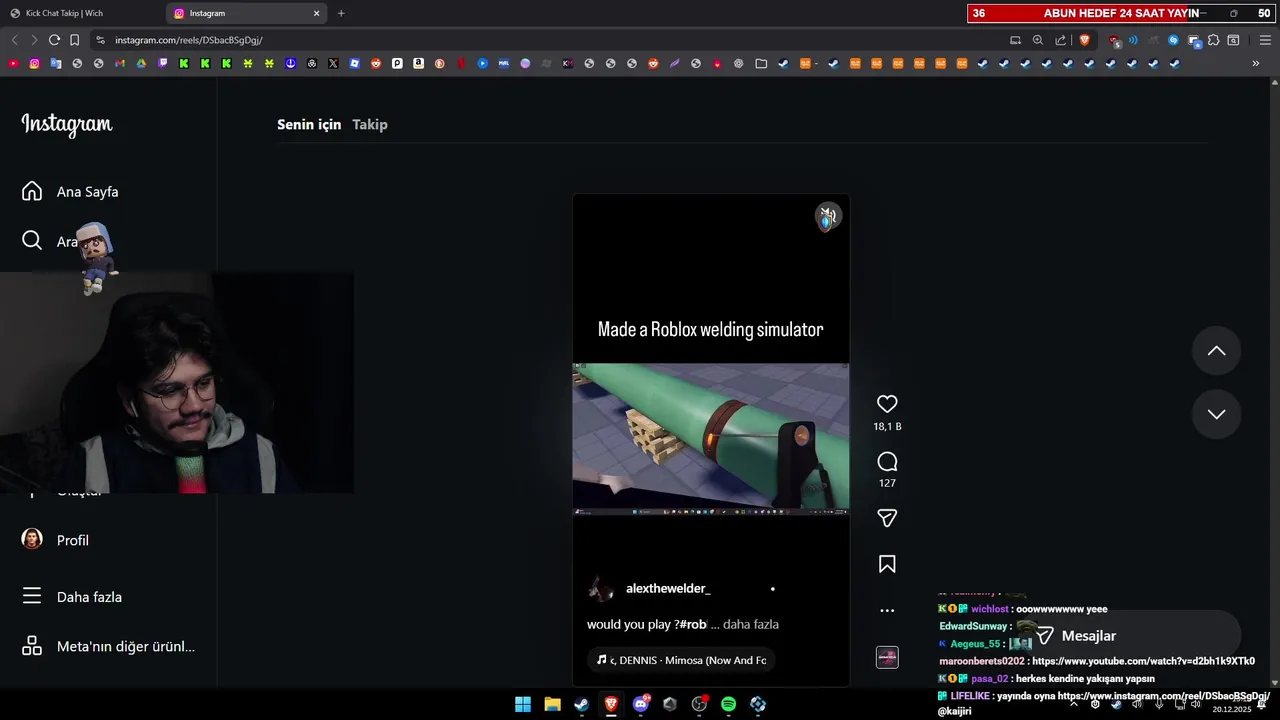Play or pause the welding simulator reel video
The height and width of the screenshot is (720, 1280).
coord(711,439)
